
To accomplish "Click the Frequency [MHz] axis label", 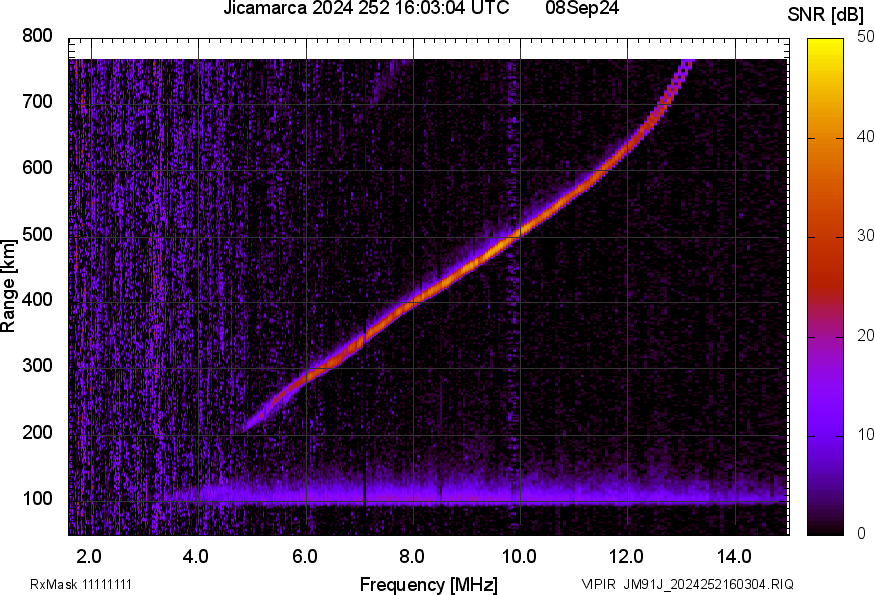I will click(x=428, y=584).
